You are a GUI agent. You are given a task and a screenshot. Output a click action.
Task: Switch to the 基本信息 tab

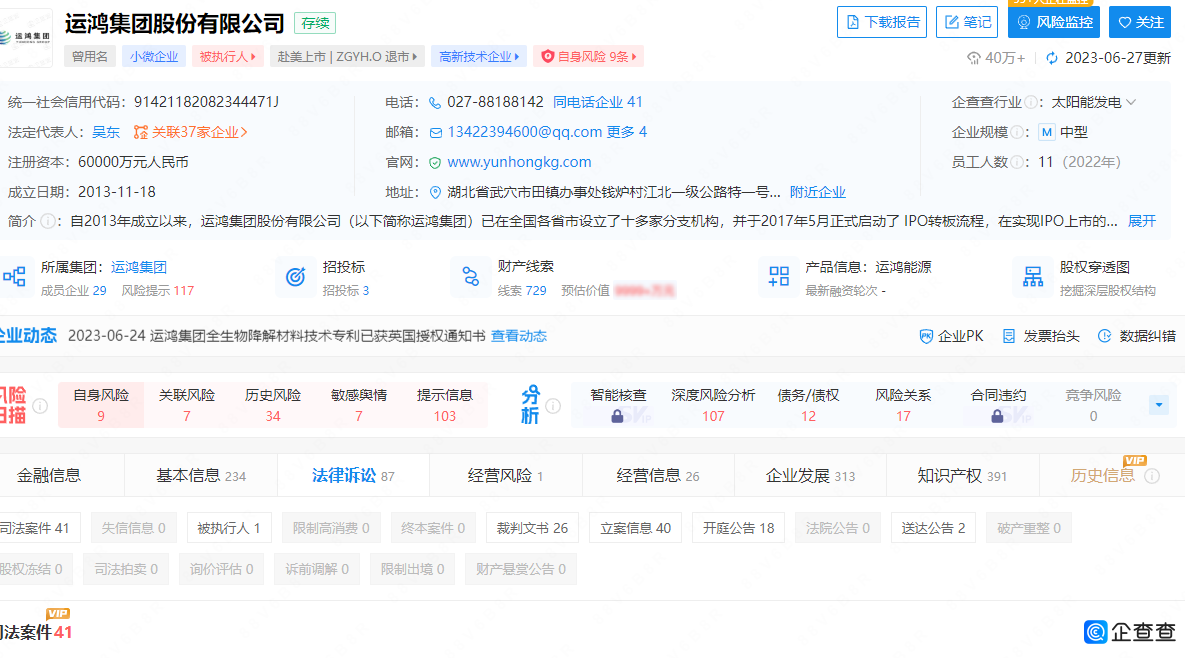coord(201,476)
